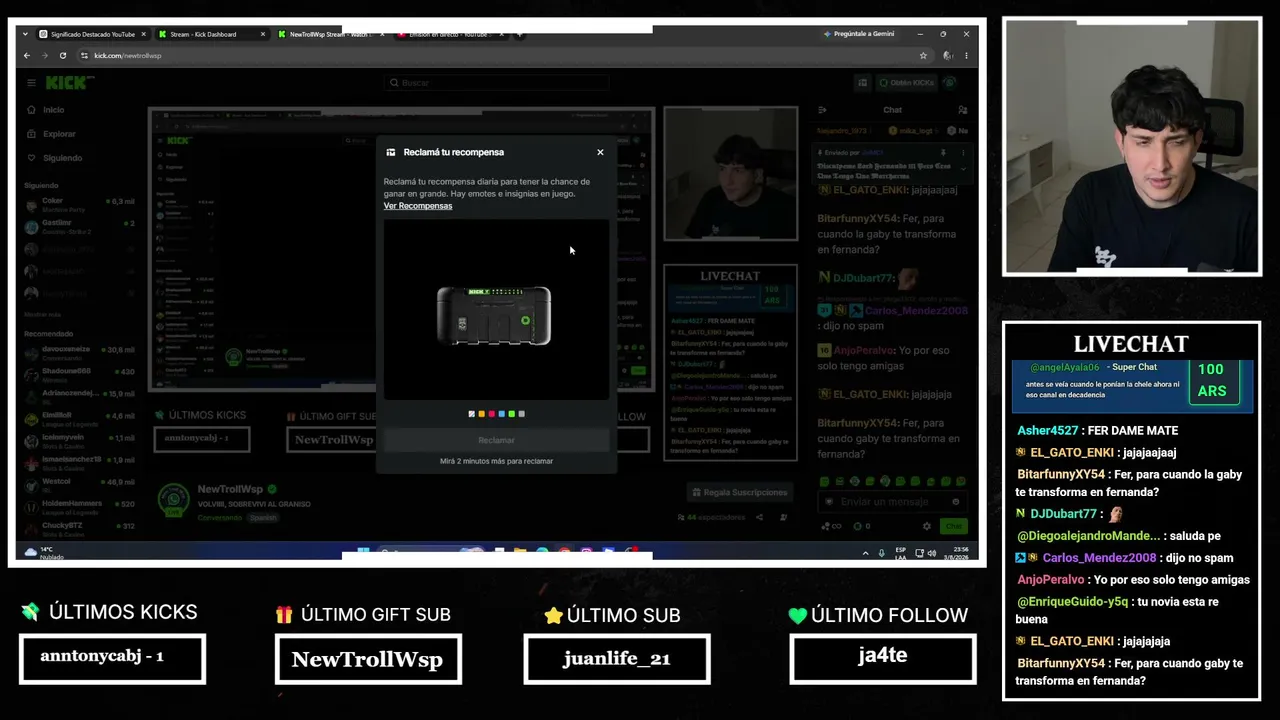Open the followed channel Coker
Screen dimensions: 1280x720
[80, 204]
